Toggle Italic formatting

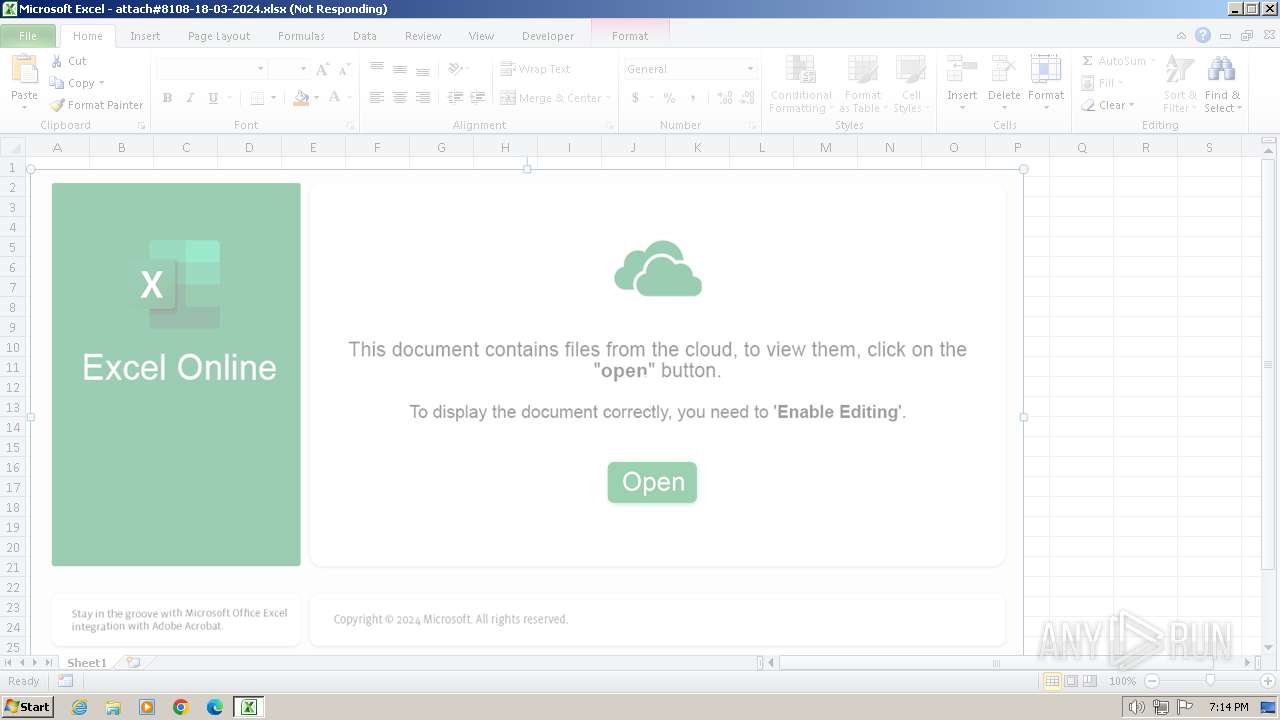[x=190, y=98]
